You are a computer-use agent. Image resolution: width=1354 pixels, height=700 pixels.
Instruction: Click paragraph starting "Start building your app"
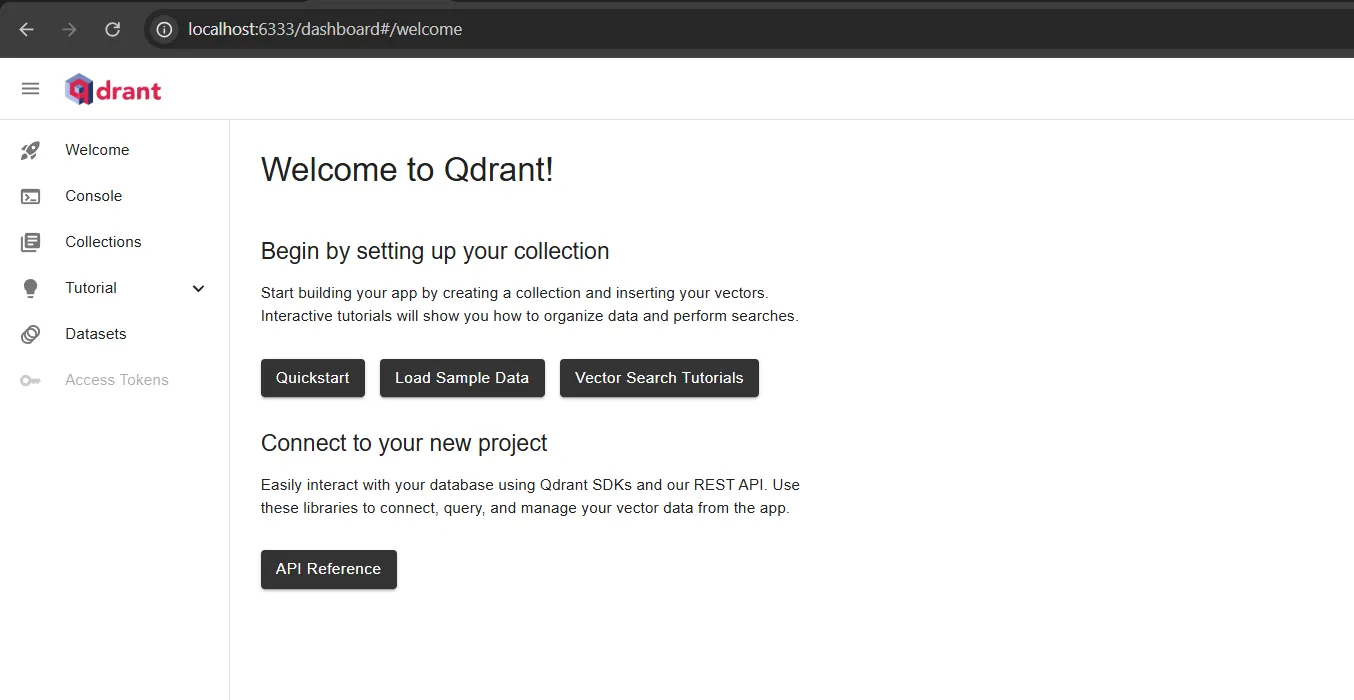point(530,305)
